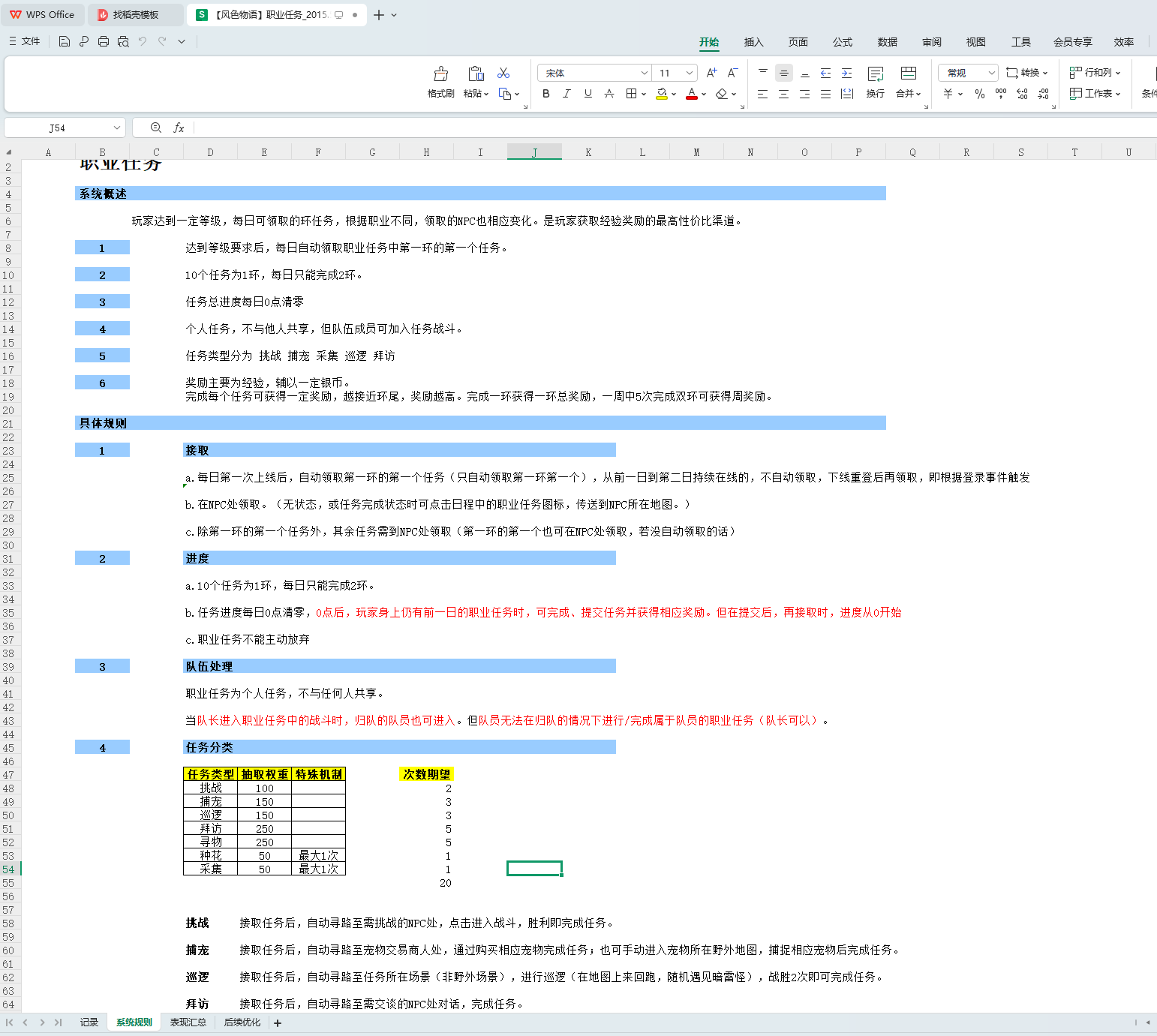The height and width of the screenshot is (1036, 1157).
Task: Open the 表现汇总 sheet tab
Action: click(x=188, y=1022)
